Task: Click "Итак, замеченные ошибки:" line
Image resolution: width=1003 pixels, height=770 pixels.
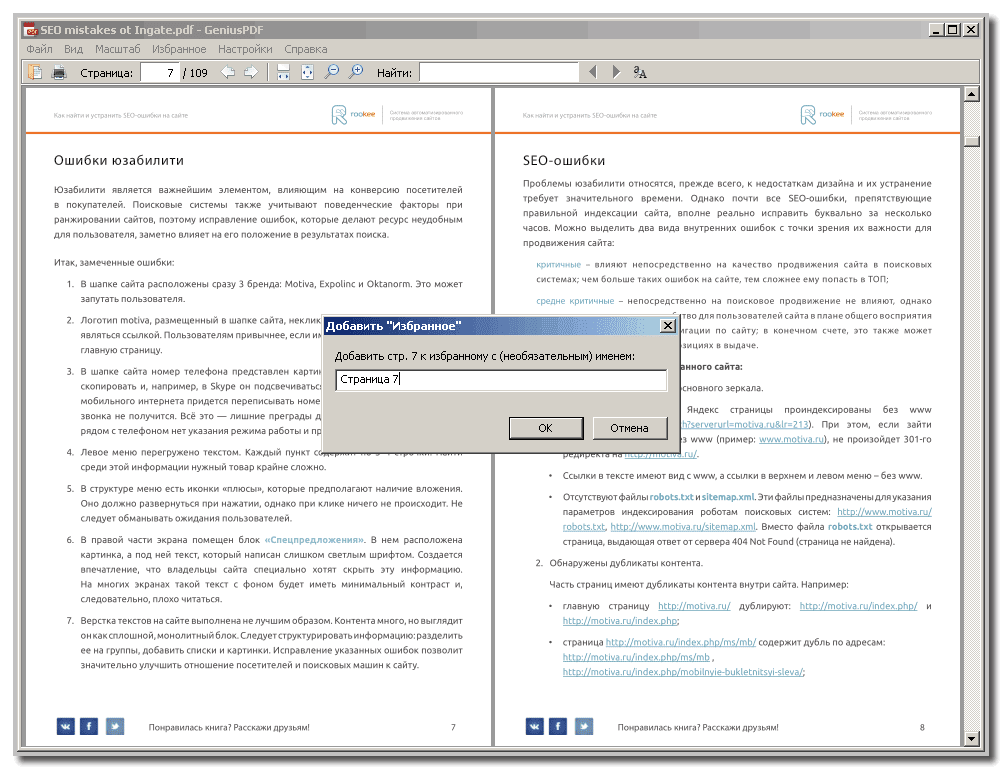Action: tap(114, 262)
